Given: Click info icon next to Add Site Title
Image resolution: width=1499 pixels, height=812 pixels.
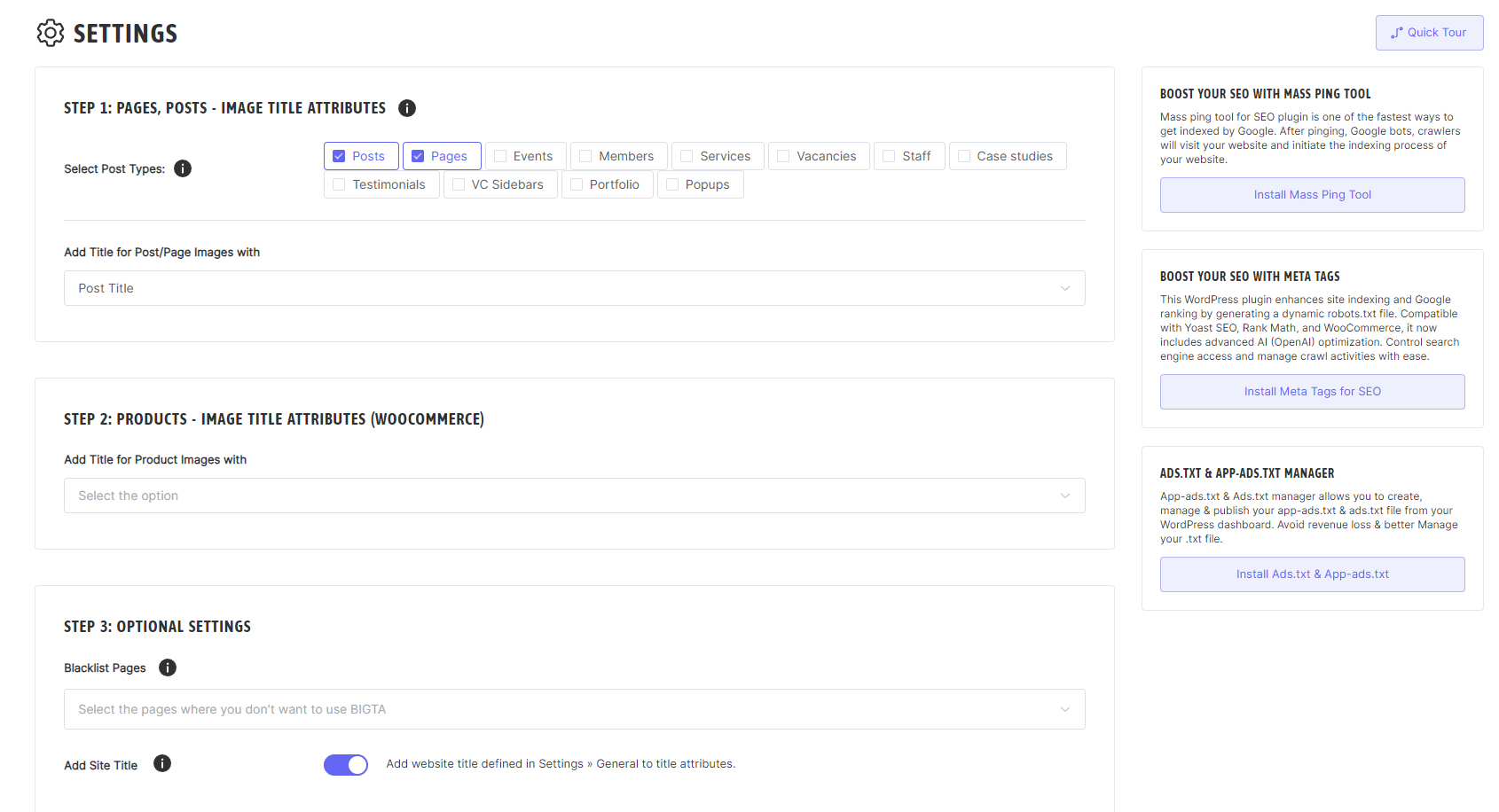Looking at the screenshot, I should [x=162, y=763].
